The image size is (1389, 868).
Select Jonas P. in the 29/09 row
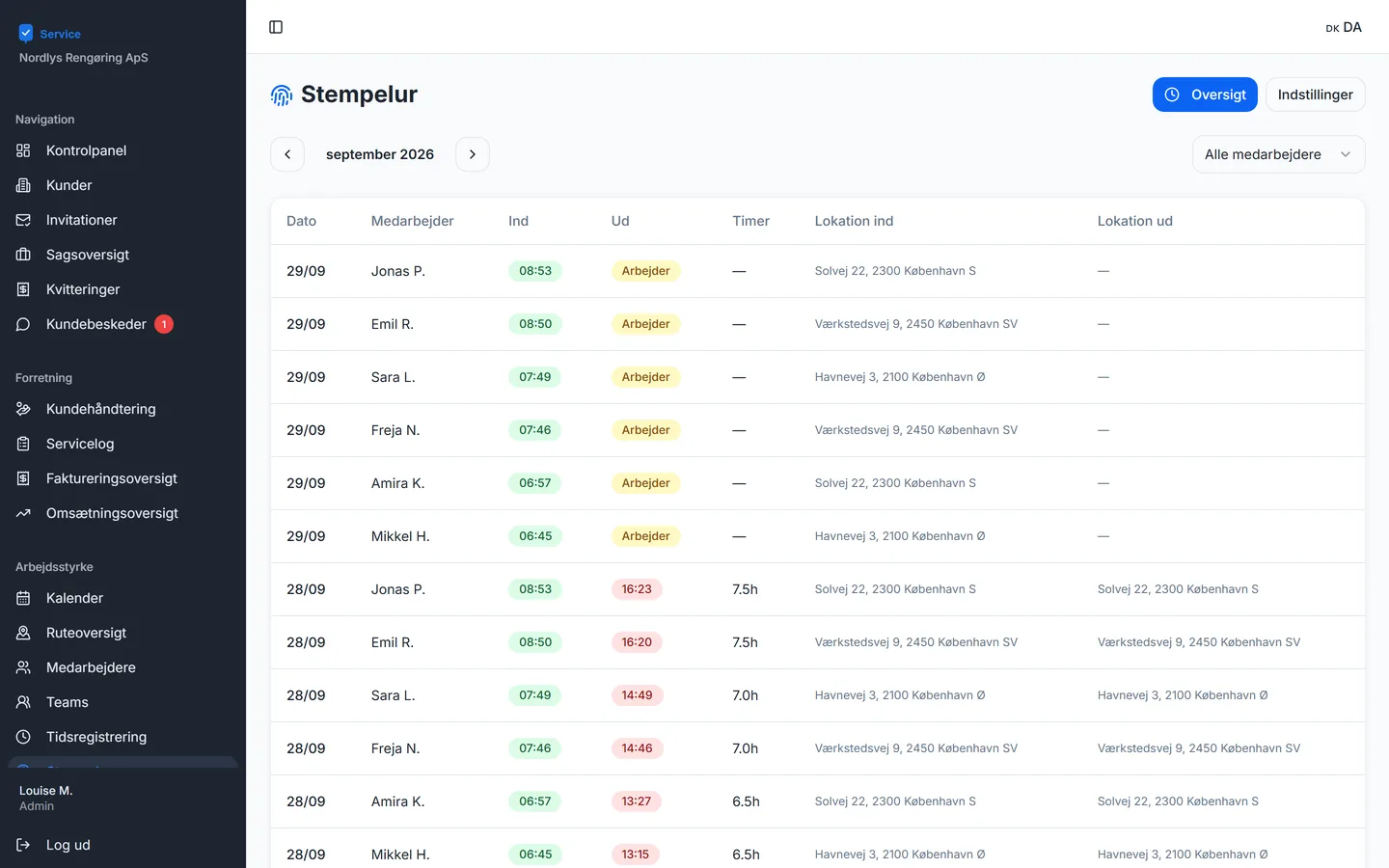[397, 271]
